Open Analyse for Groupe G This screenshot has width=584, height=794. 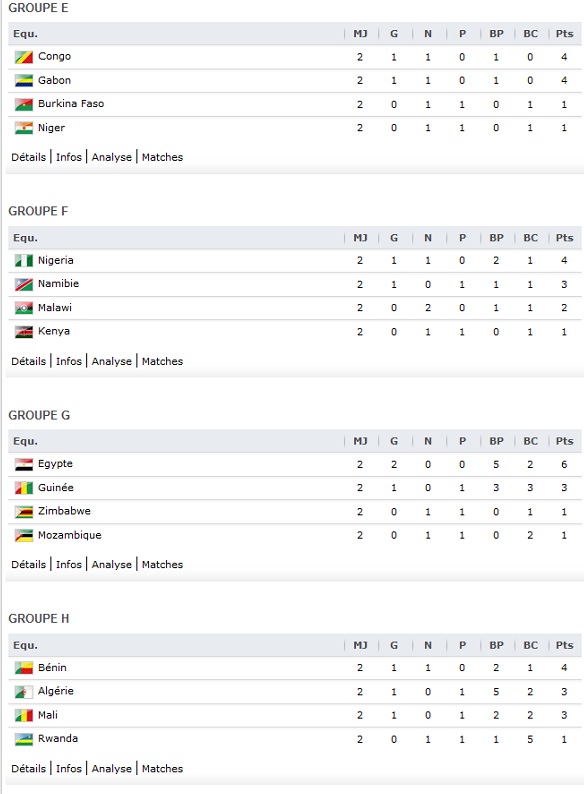(x=111, y=565)
